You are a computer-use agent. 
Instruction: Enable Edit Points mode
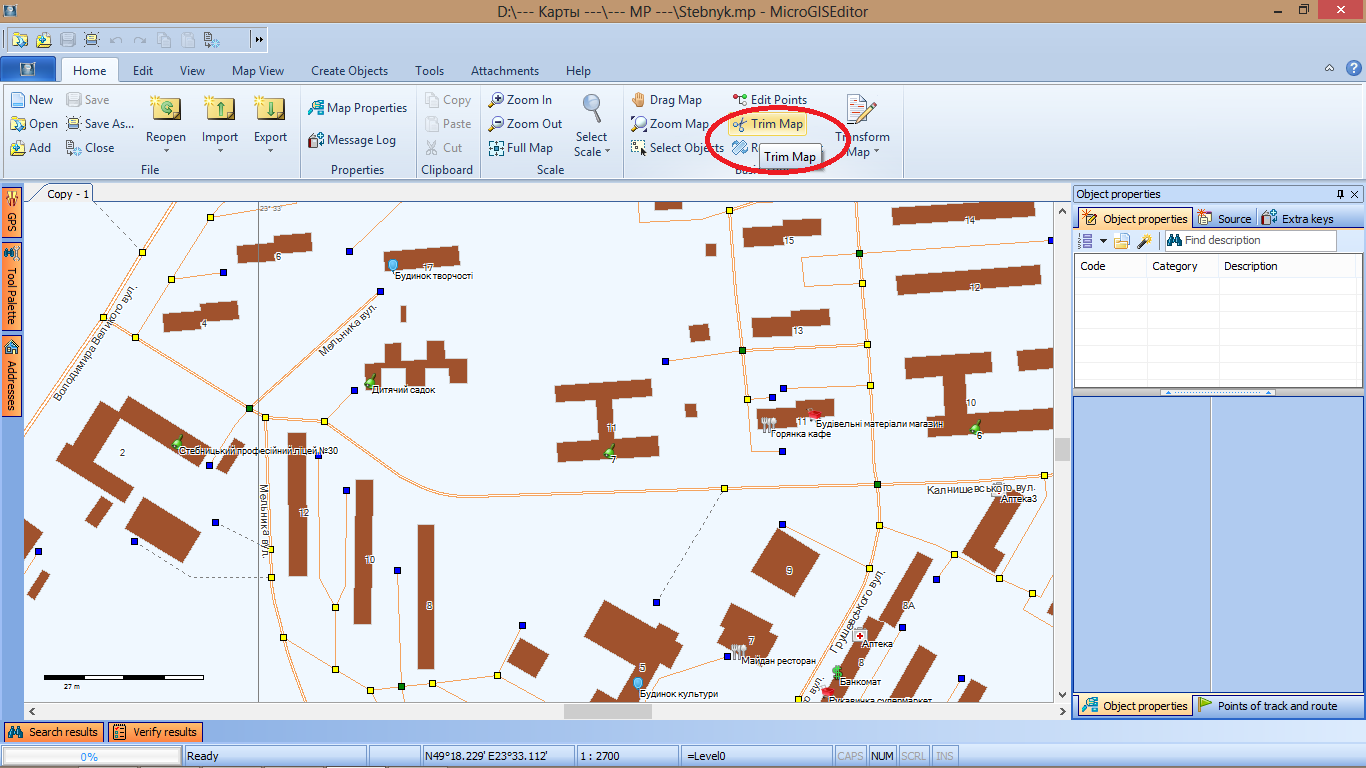click(x=740, y=100)
